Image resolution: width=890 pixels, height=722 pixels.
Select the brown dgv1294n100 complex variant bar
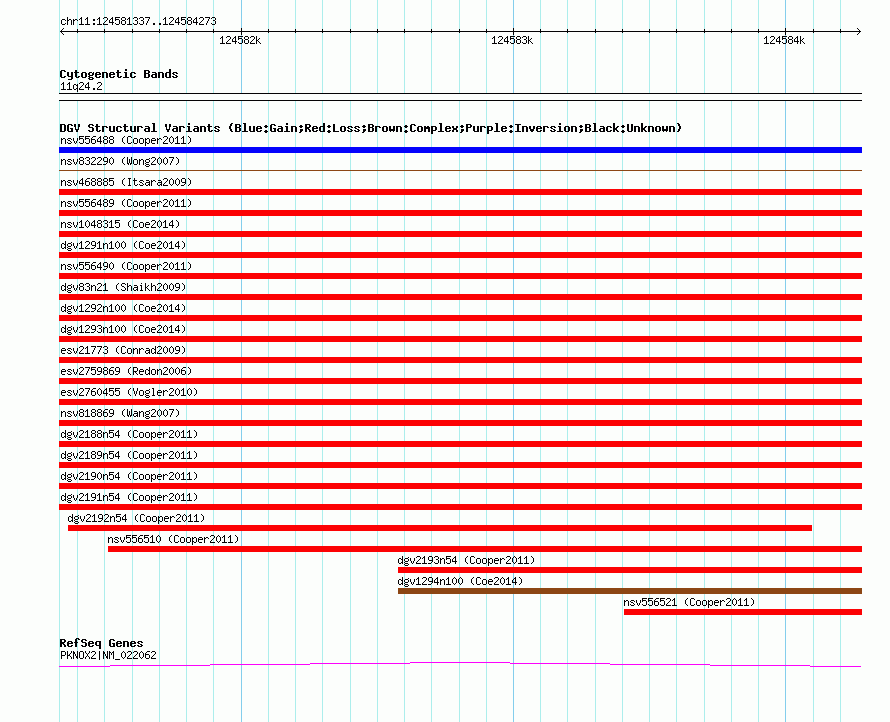tap(629, 591)
